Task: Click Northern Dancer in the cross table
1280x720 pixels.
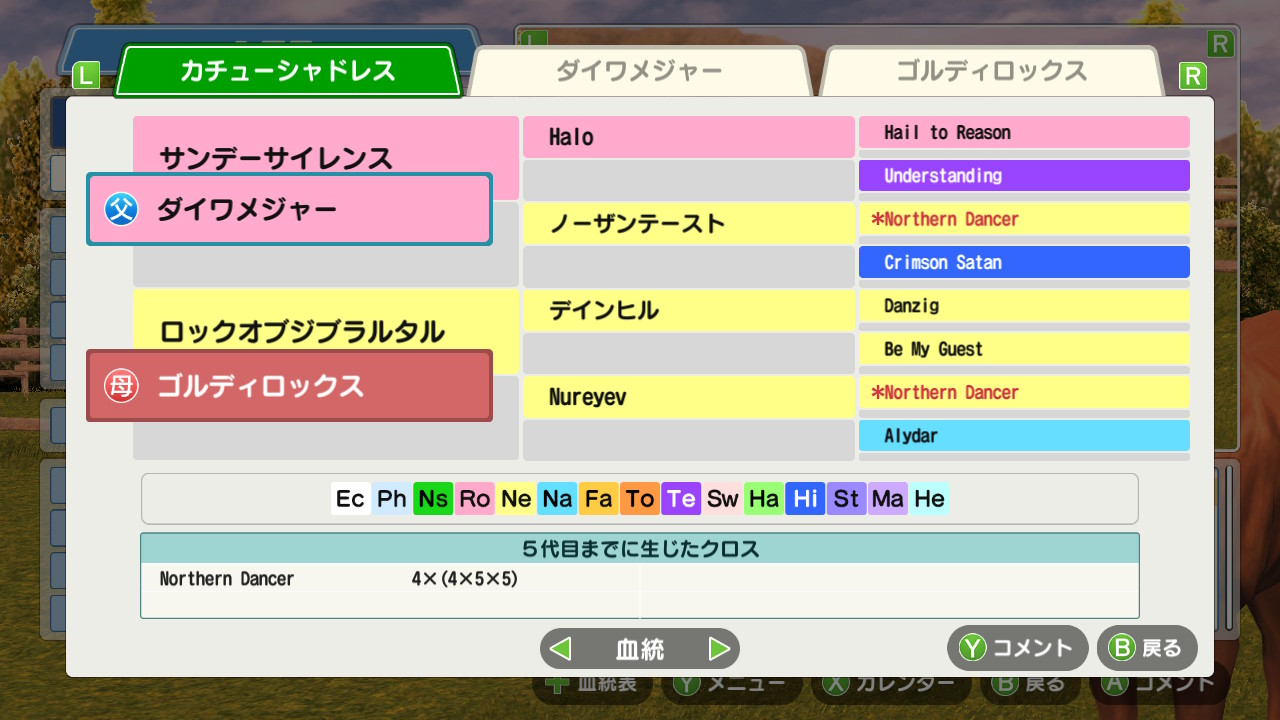Action: [x=227, y=579]
